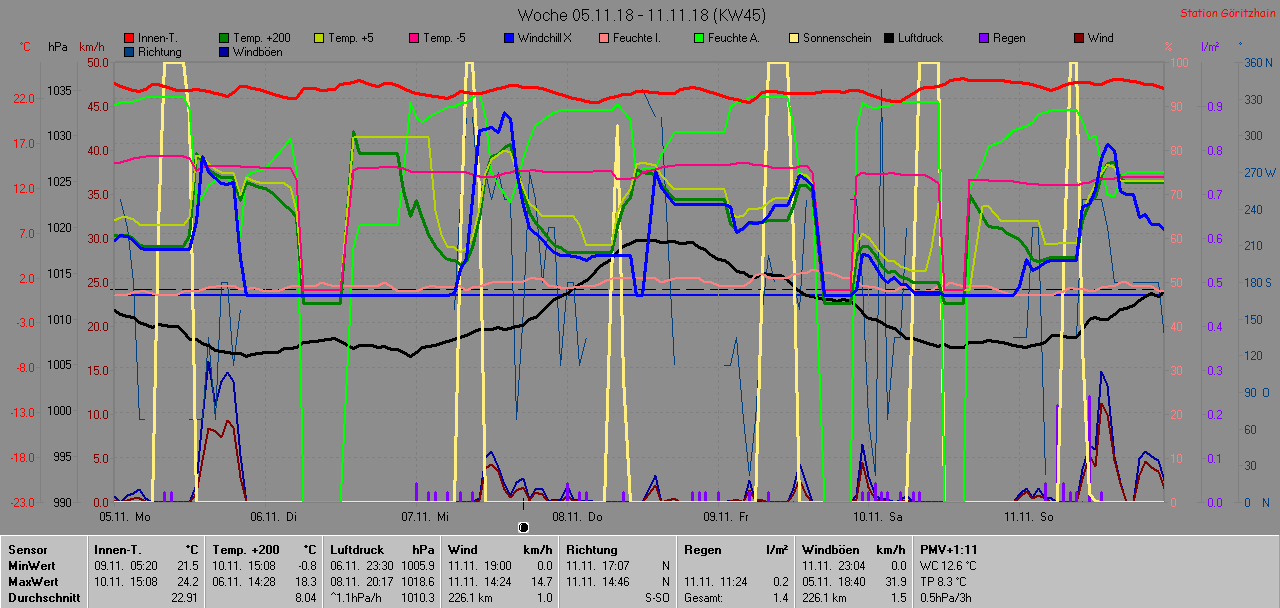The width and height of the screenshot is (1280, 608).
Task: Click the 'Richtung' legend label
Action: pyautogui.click(x=160, y=51)
